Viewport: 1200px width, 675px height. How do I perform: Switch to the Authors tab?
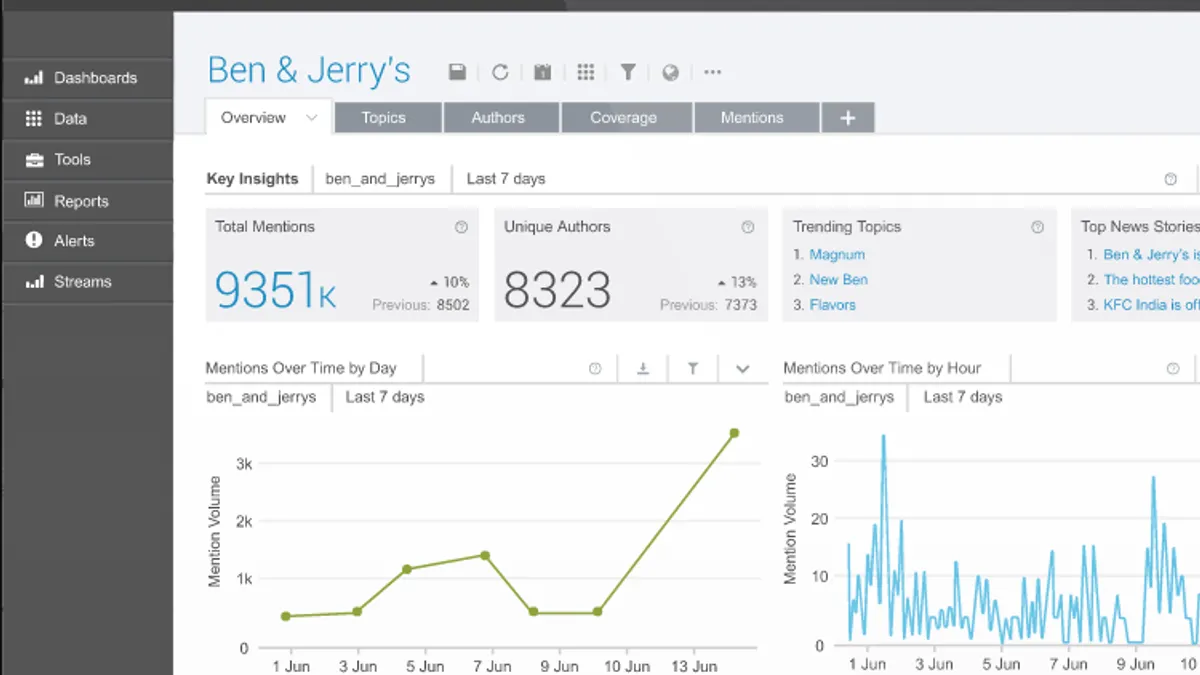501,118
